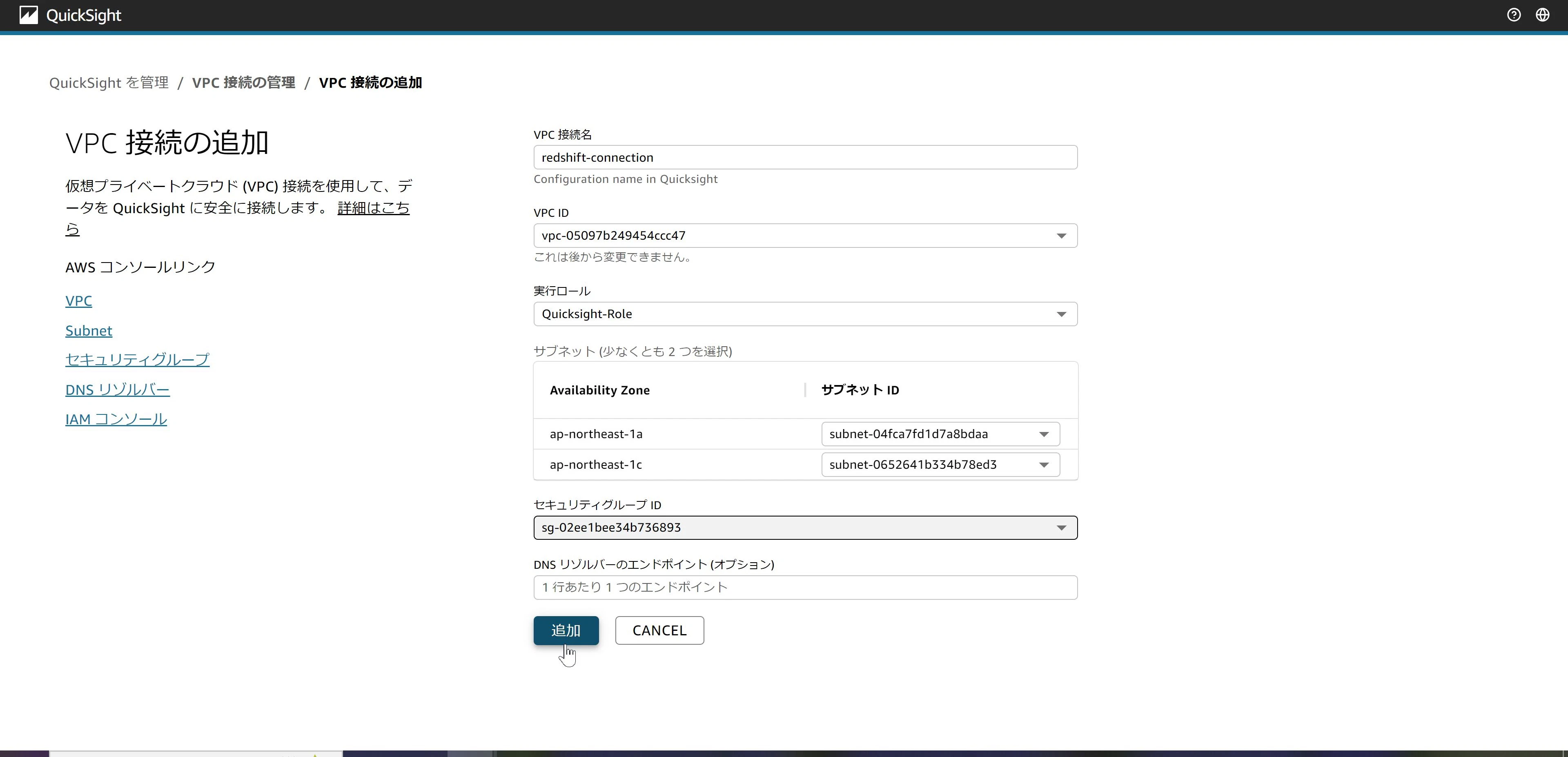
Task: Open the Subnet console link
Action: [89, 330]
